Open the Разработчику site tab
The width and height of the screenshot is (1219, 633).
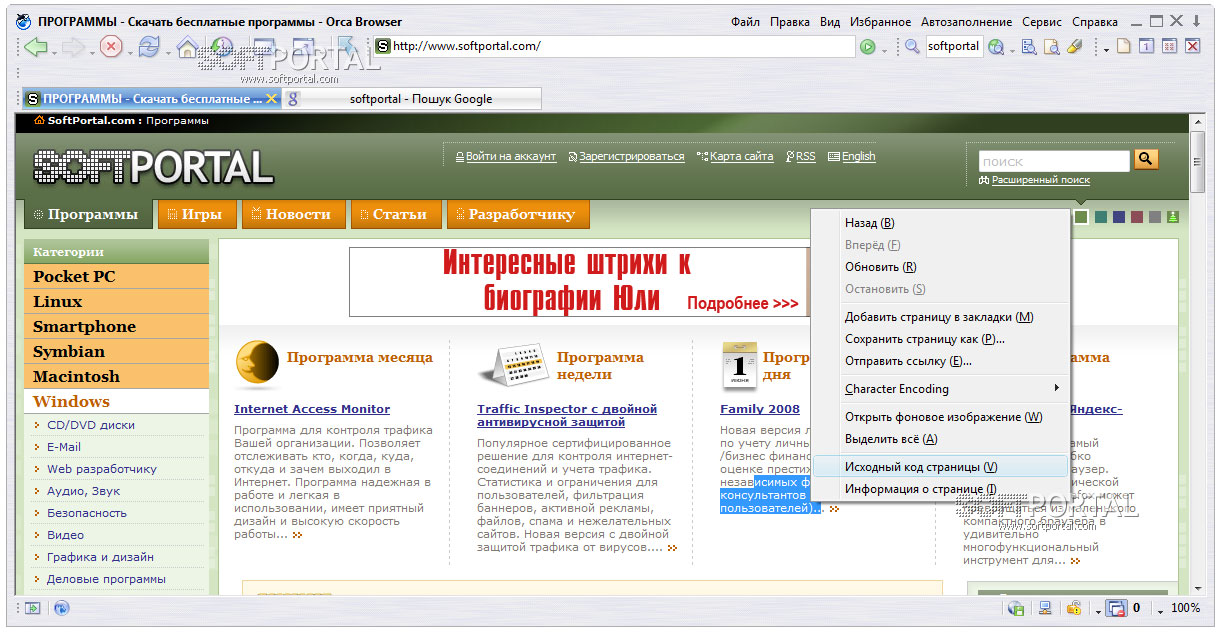point(517,214)
